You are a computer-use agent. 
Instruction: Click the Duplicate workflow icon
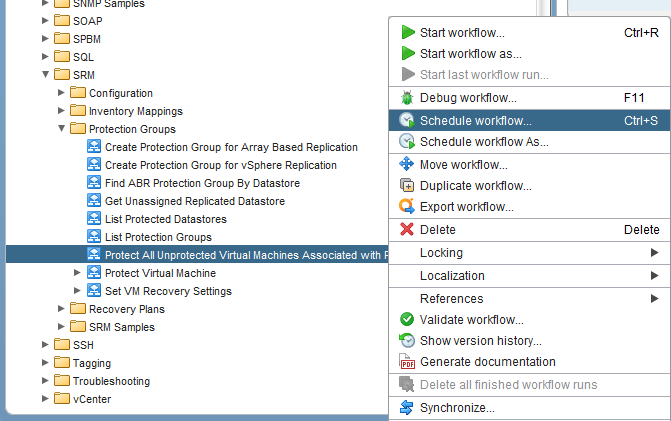click(x=407, y=186)
